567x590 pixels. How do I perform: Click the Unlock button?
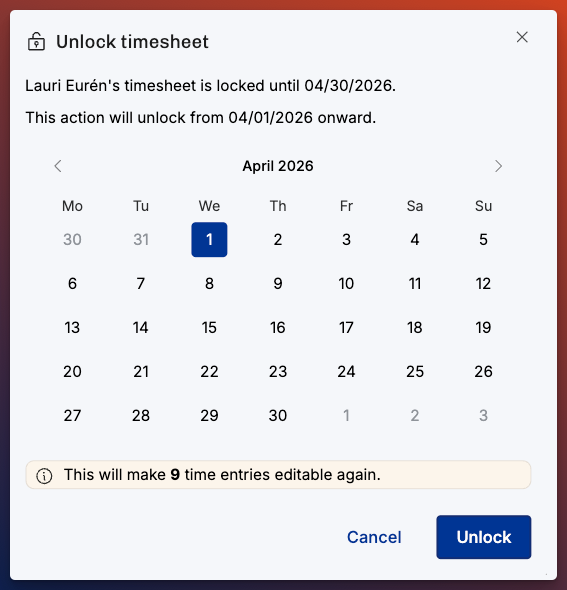483,537
